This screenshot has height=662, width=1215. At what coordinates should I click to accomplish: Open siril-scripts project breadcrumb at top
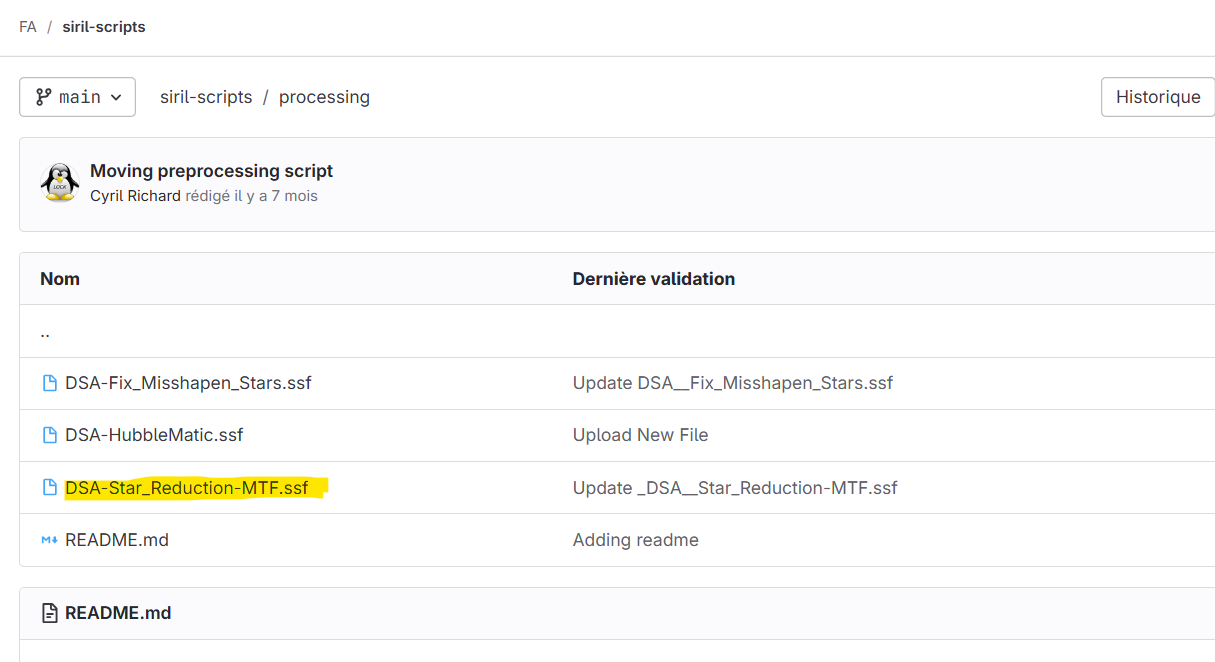[104, 27]
